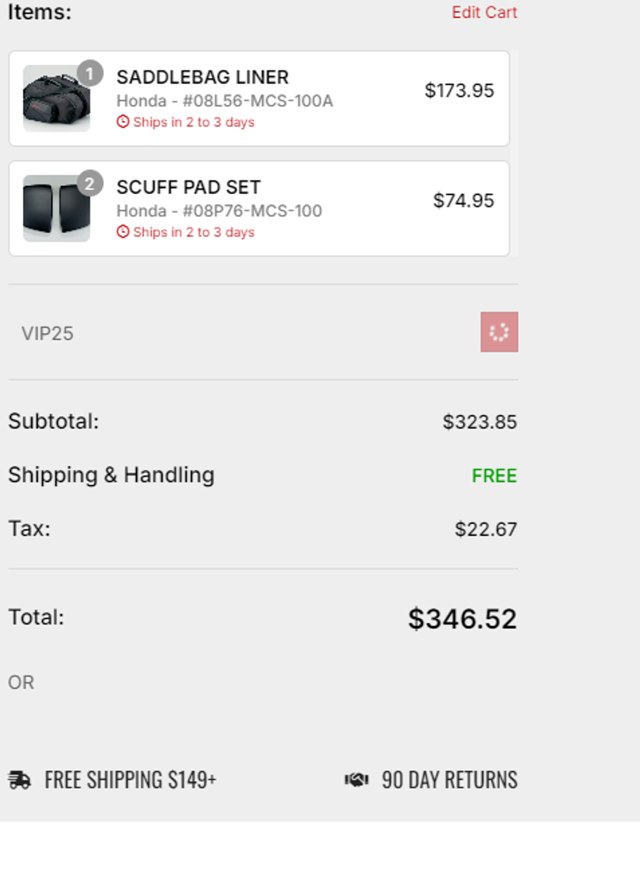Click the free shipping truck icon
Image resolution: width=640 pixels, height=870 pixels.
pyautogui.click(x=19, y=780)
